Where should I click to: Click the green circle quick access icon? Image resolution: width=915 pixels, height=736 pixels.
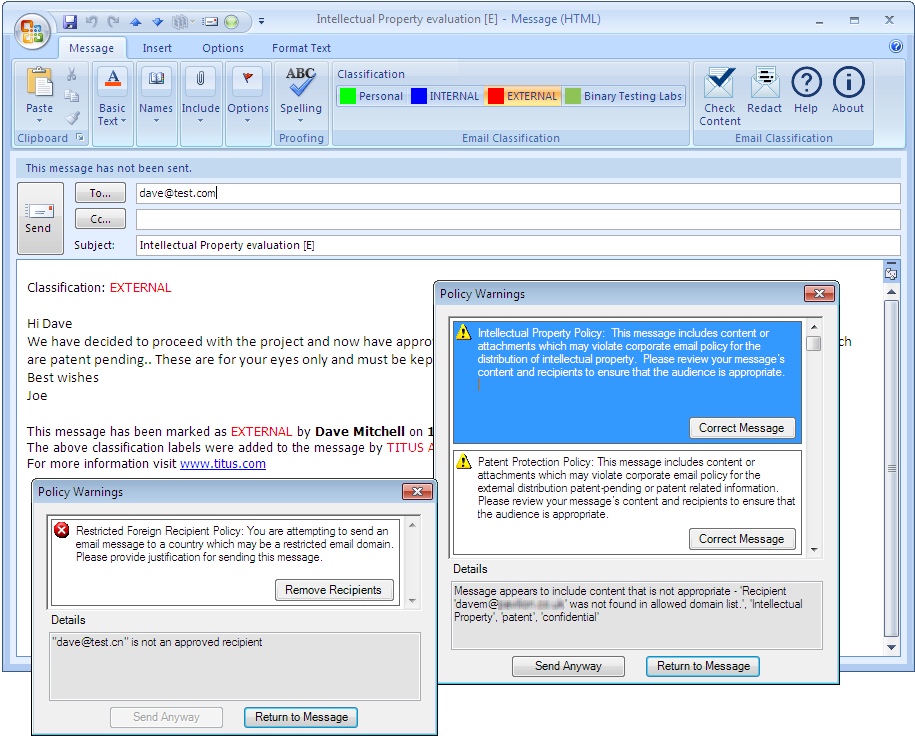(232, 22)
